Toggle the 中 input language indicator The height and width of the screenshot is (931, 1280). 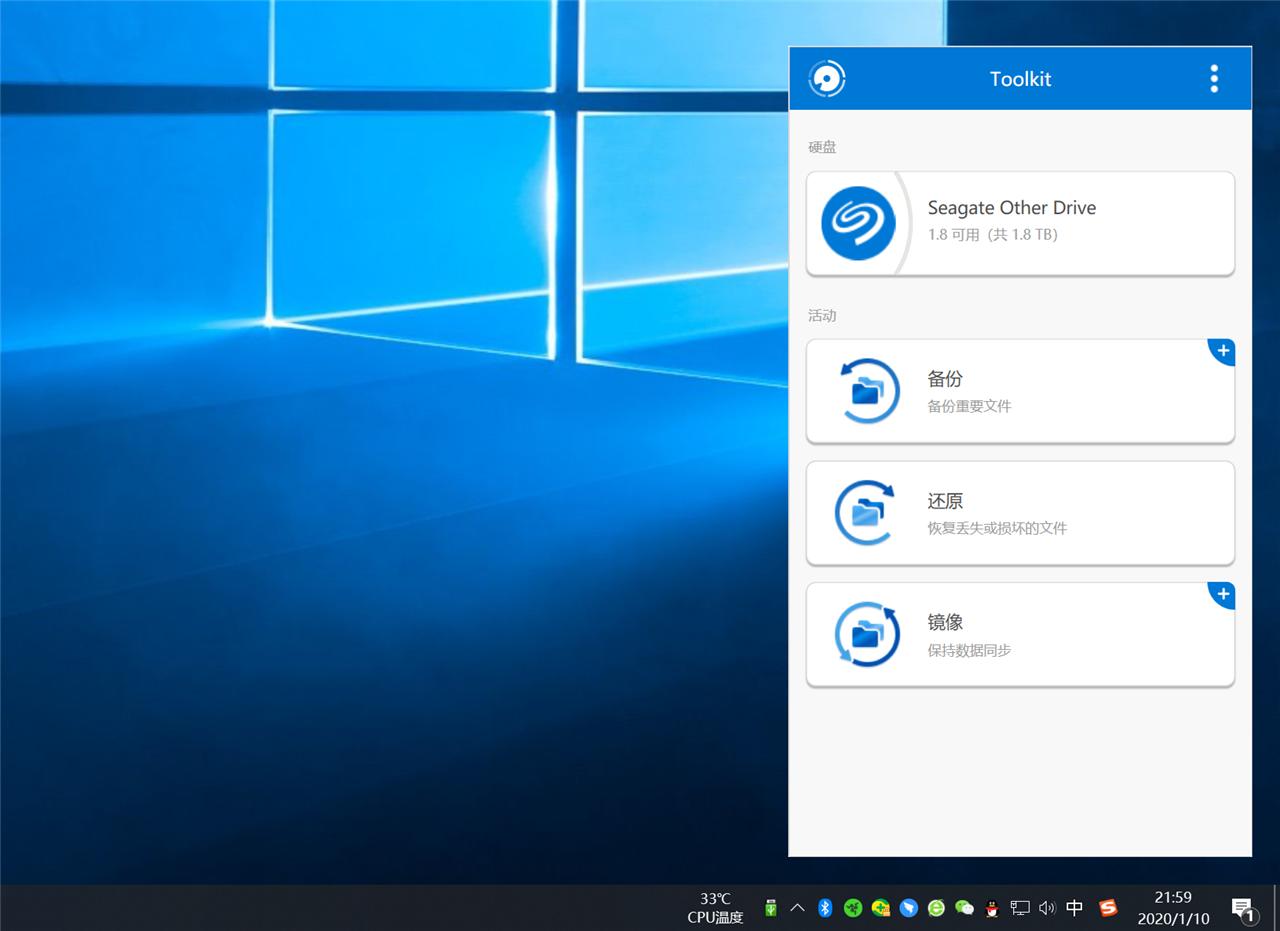(1075, 908)
